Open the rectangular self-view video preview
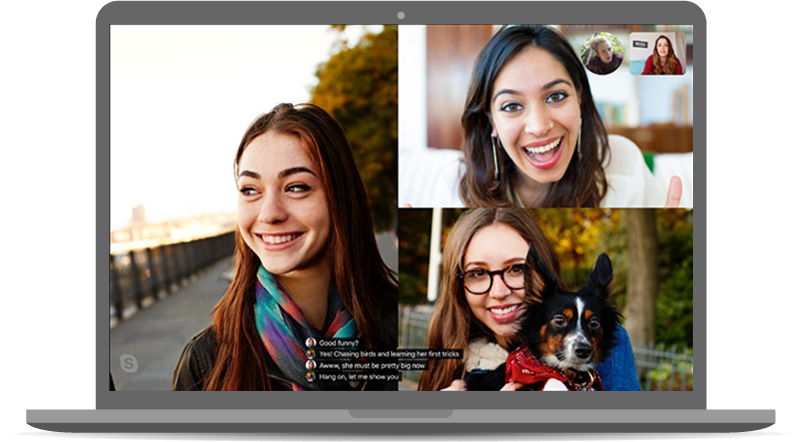 657,54
